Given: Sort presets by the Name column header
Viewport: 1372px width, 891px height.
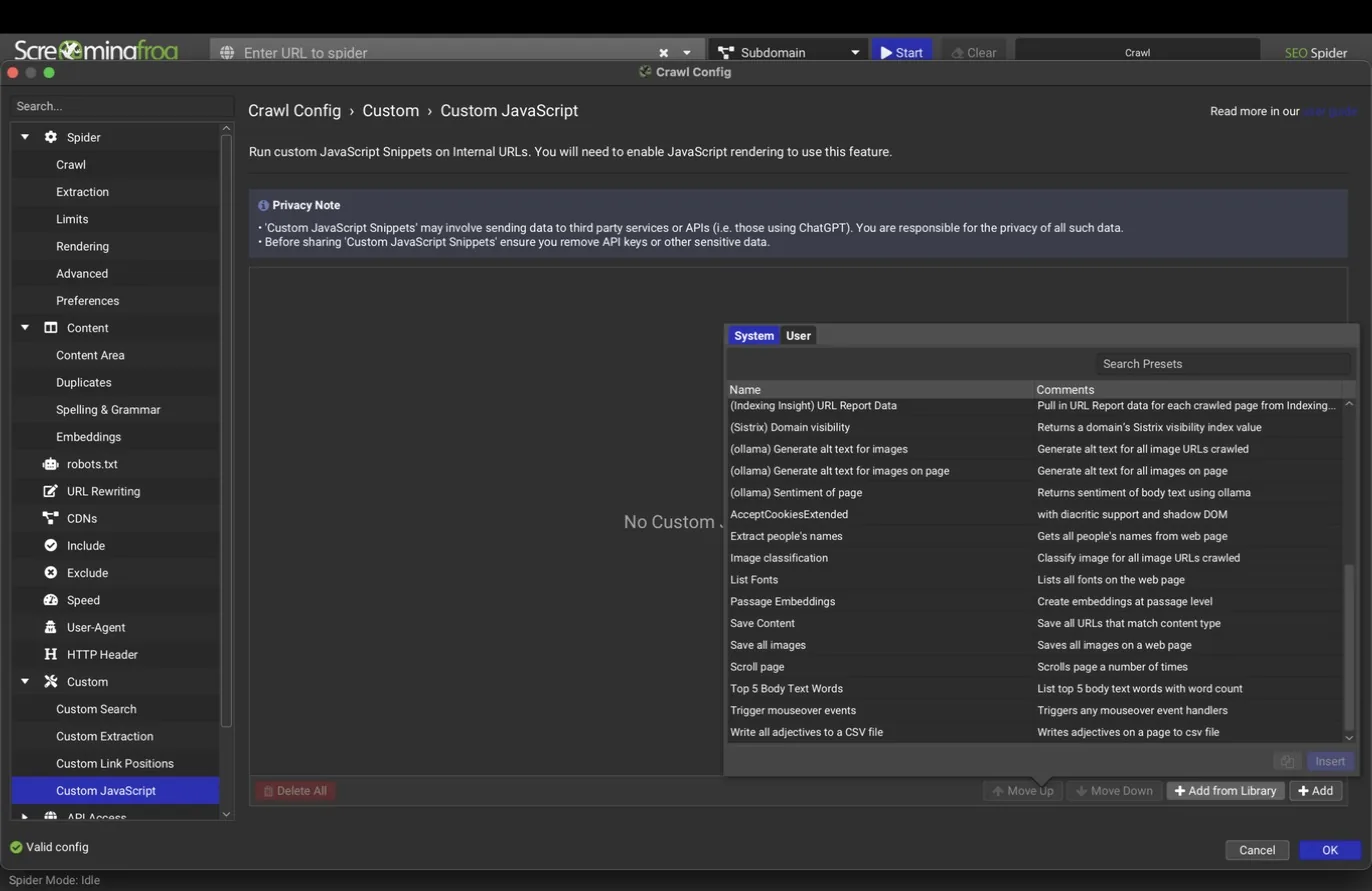Looking at the screenshot, I should point(879,389).
